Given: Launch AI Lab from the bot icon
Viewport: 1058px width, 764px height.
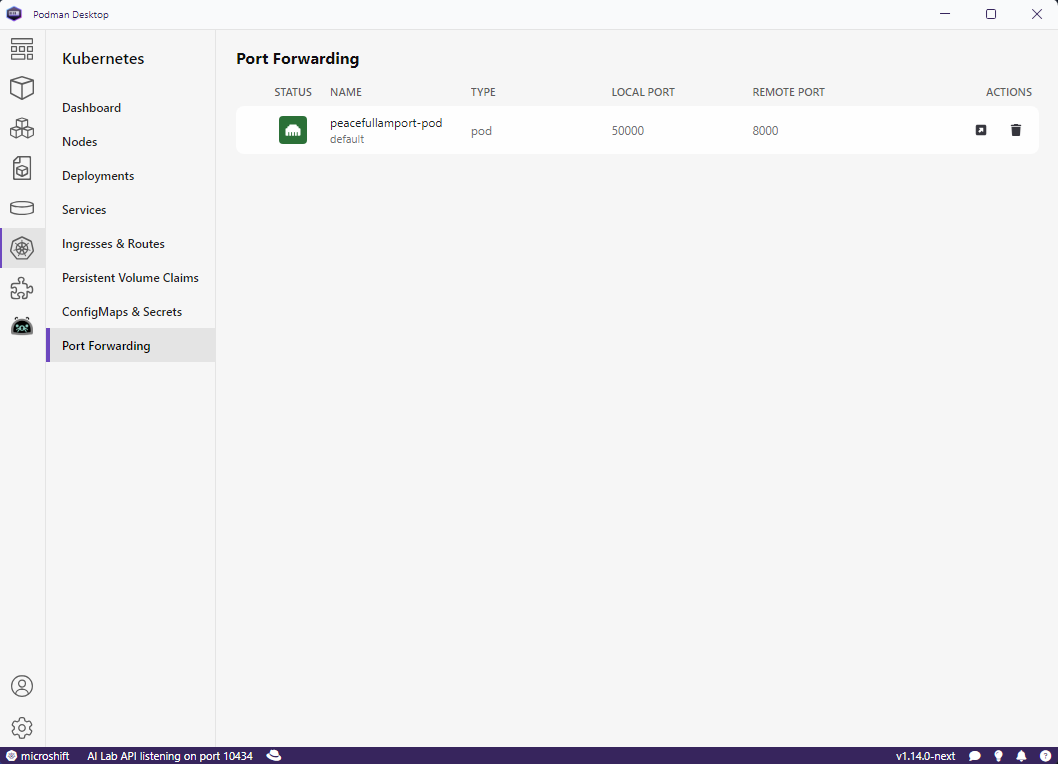Looking at the screenshot, I should click(x=22, y=325).
